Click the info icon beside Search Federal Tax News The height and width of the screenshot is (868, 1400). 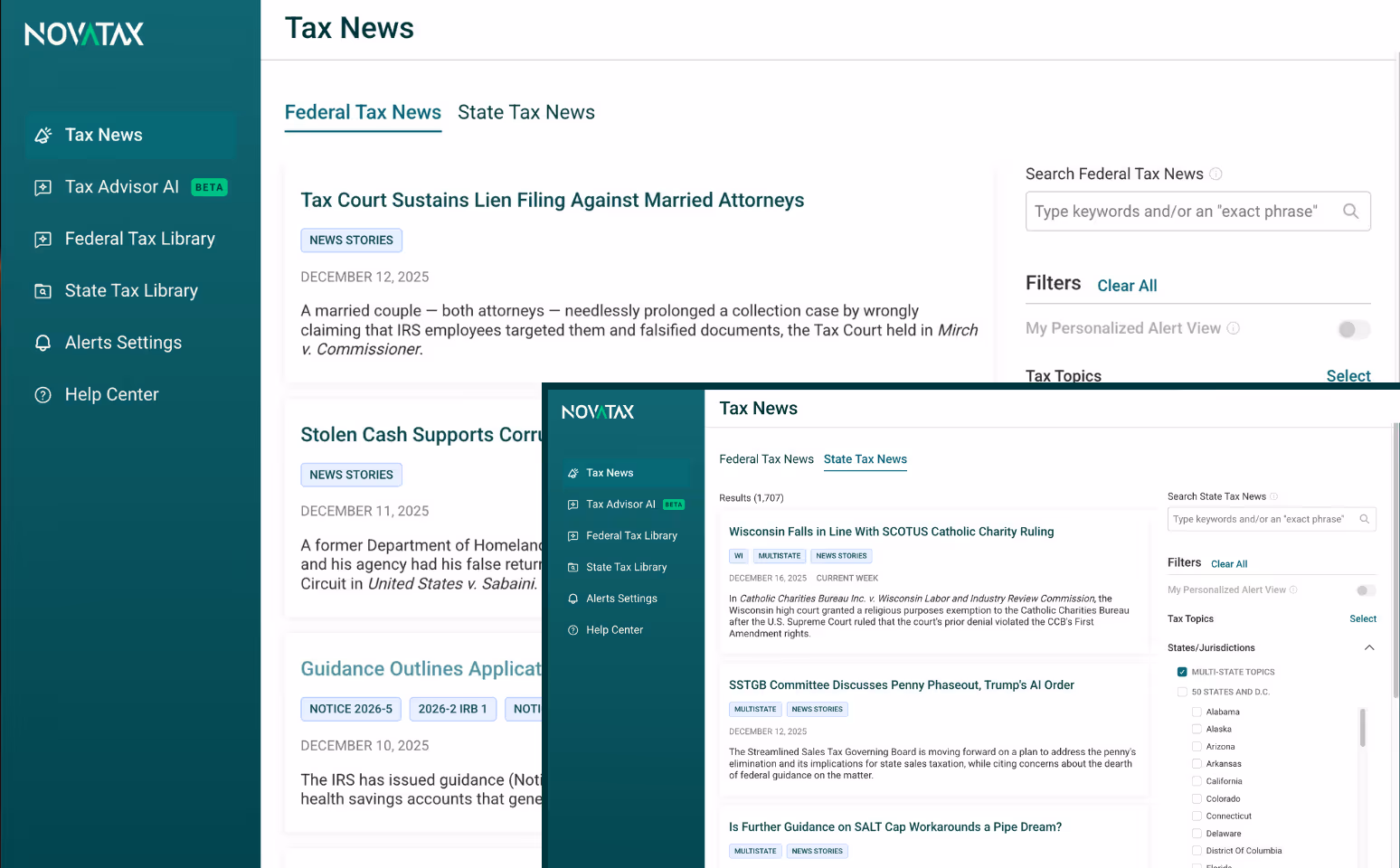(x=1216, y=174)
